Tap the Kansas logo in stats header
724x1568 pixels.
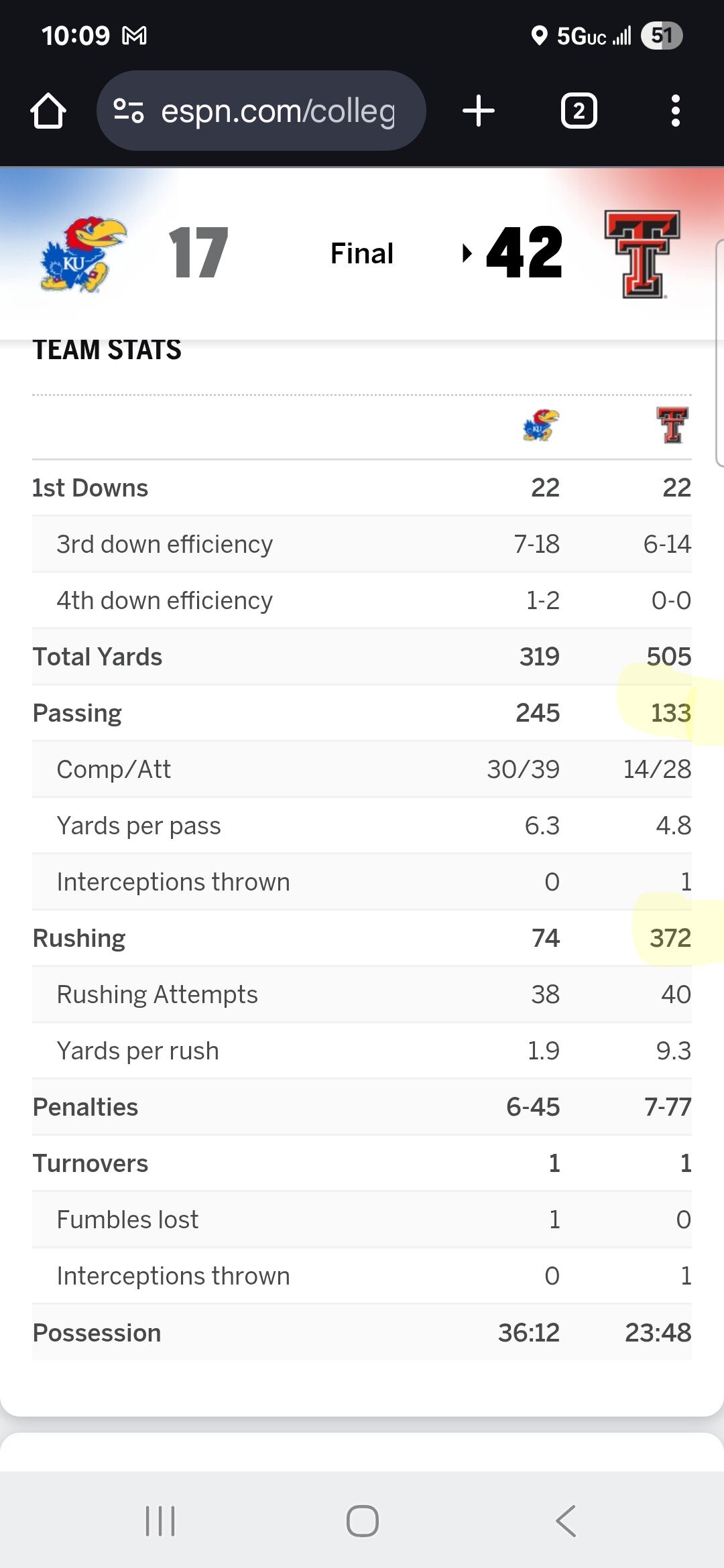pos(541,426)
